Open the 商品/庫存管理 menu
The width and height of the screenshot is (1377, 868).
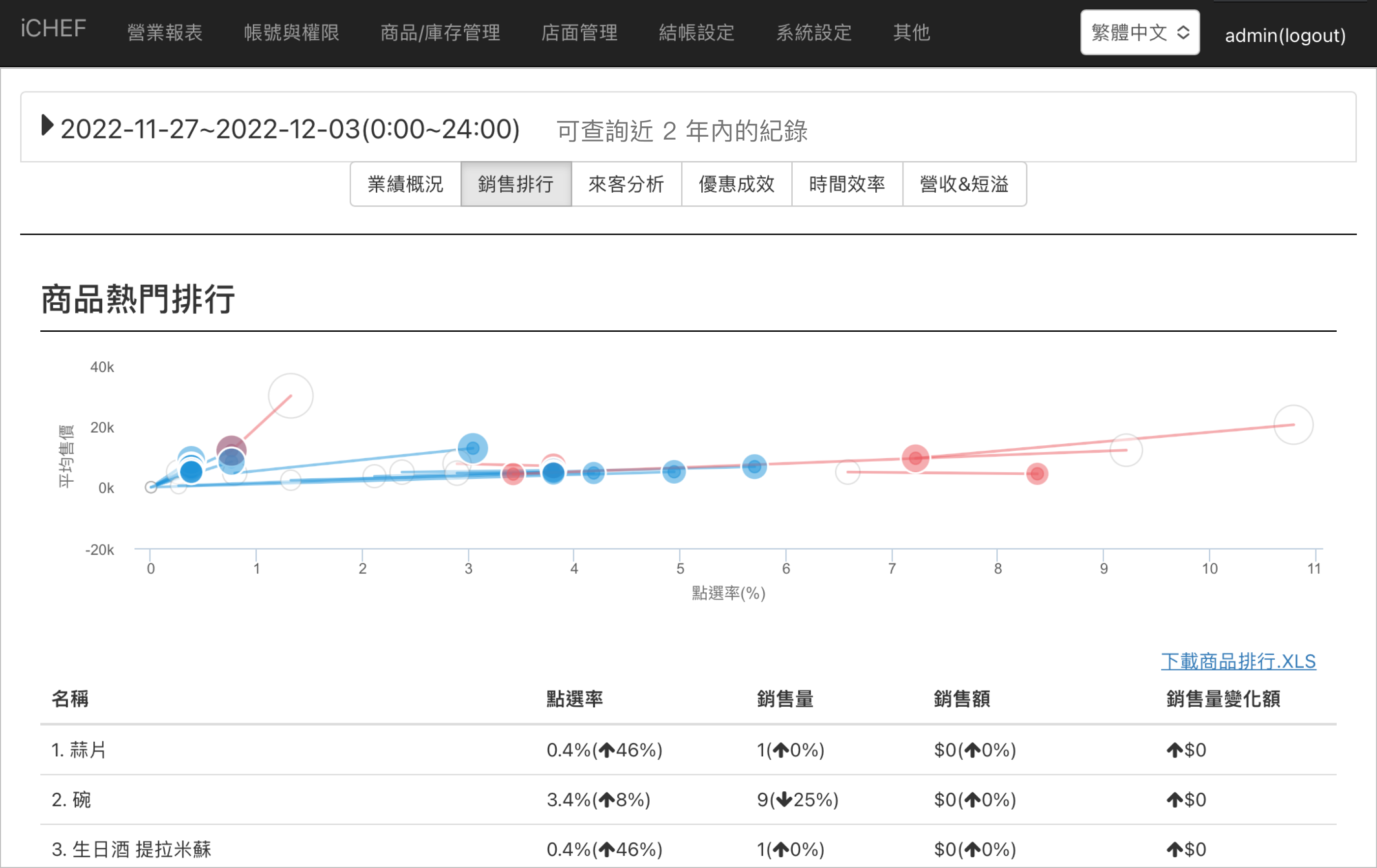[x=440, y=32]
